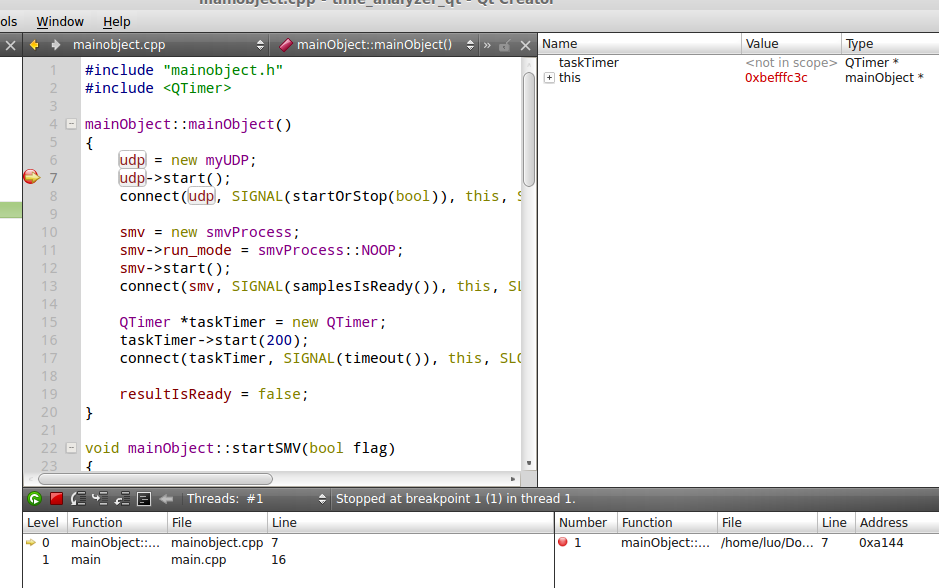Click the editor scroll-down arrow
The height and width of the screenshot is (588, 939).
[529, 463]
